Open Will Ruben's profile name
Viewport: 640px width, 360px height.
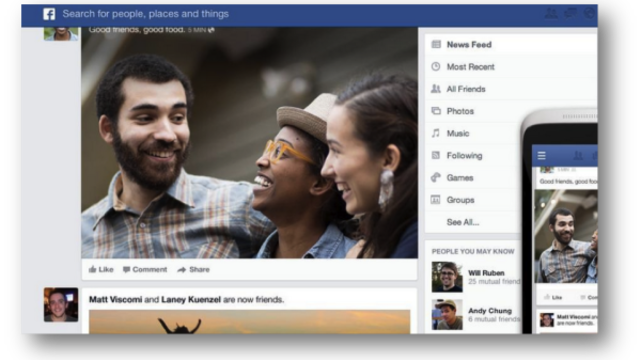coord(486,273)
